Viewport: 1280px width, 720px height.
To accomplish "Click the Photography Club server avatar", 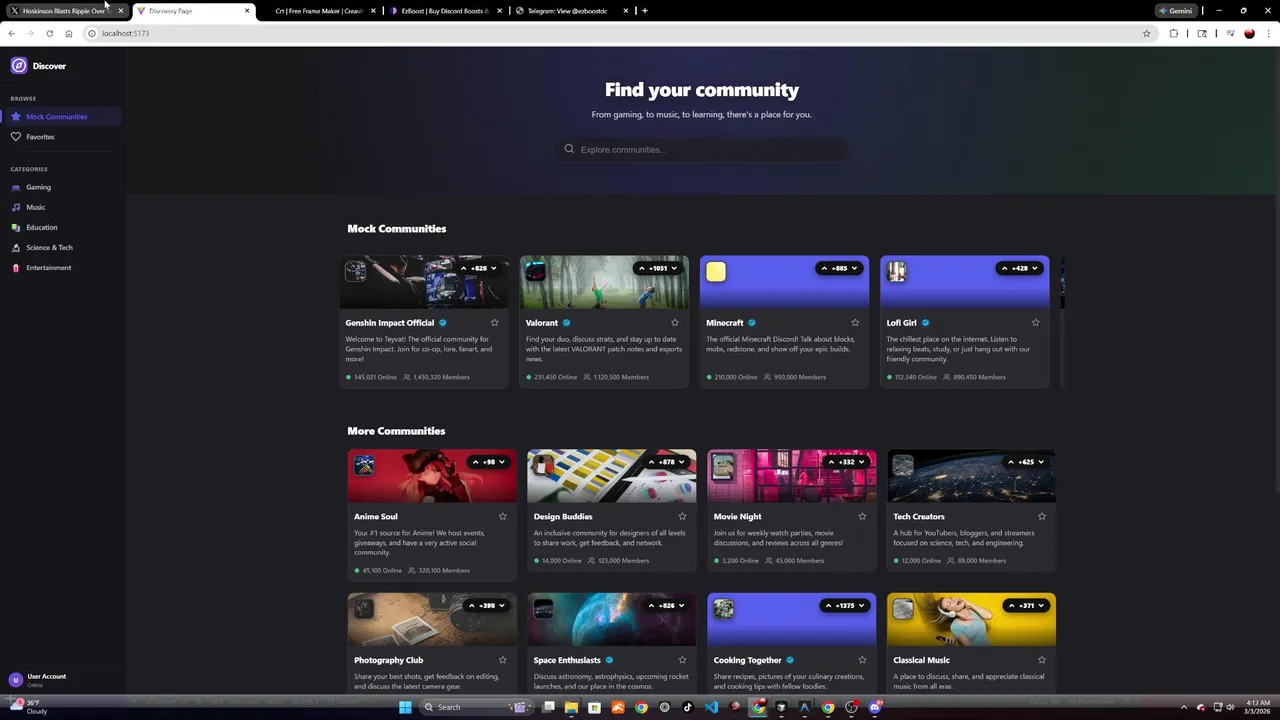I will (364, 609).
